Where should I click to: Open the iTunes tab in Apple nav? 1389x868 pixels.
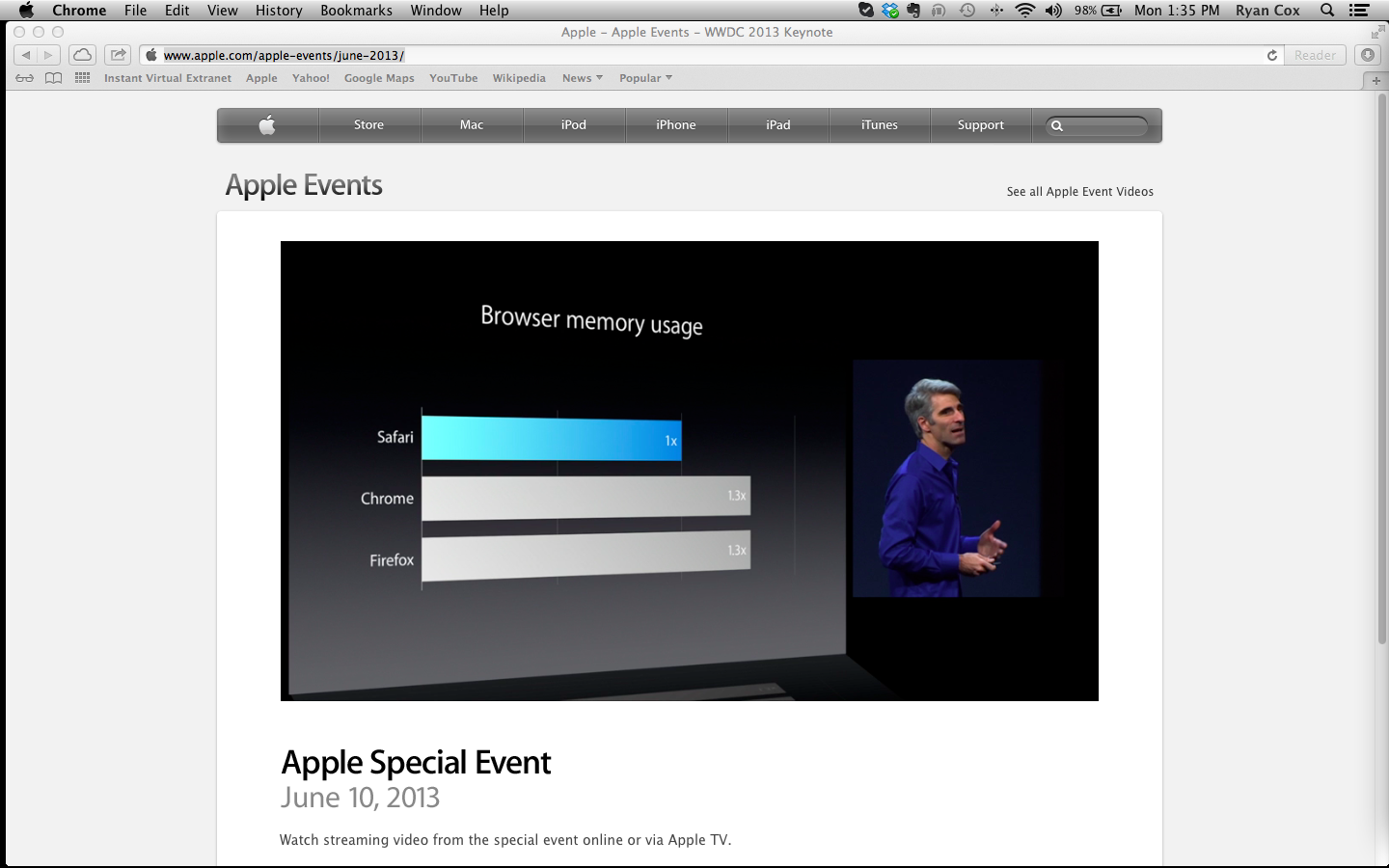880,124
